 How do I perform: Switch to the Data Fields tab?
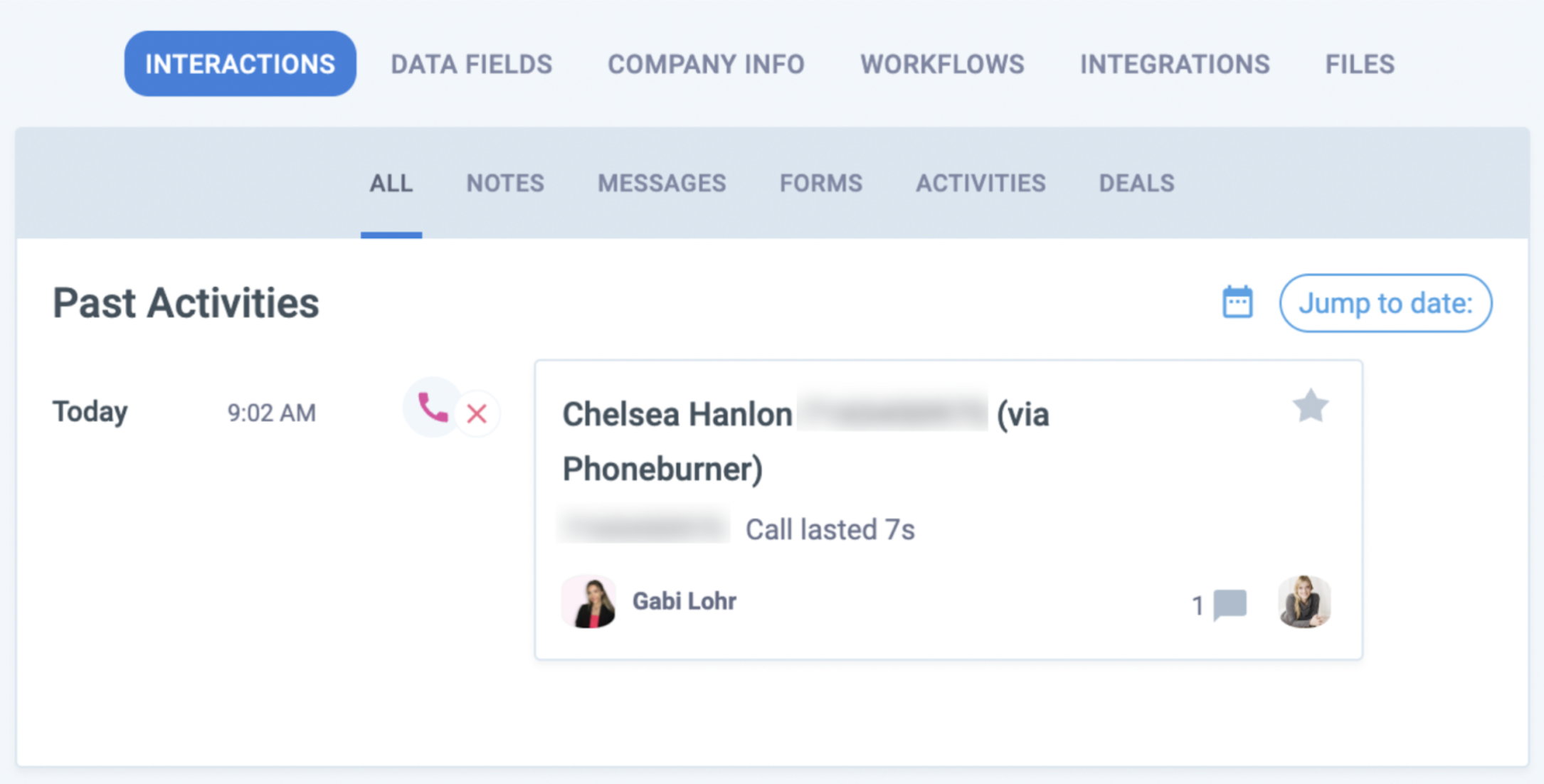pyautogui.click(x=471, y=64)
